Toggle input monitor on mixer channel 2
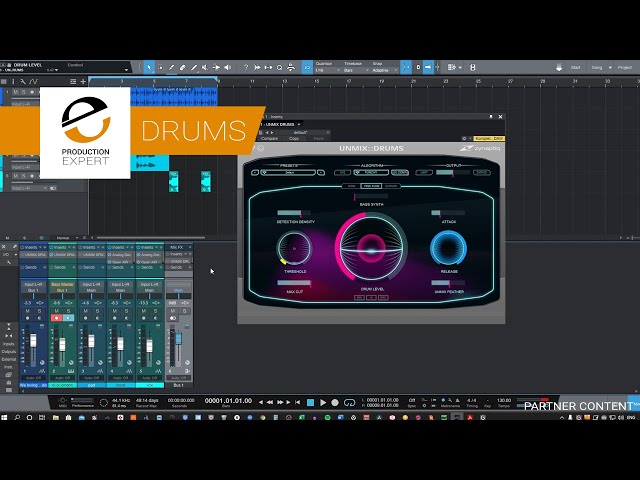The height and width of the screenshot is (480, 640). point(69,318)
